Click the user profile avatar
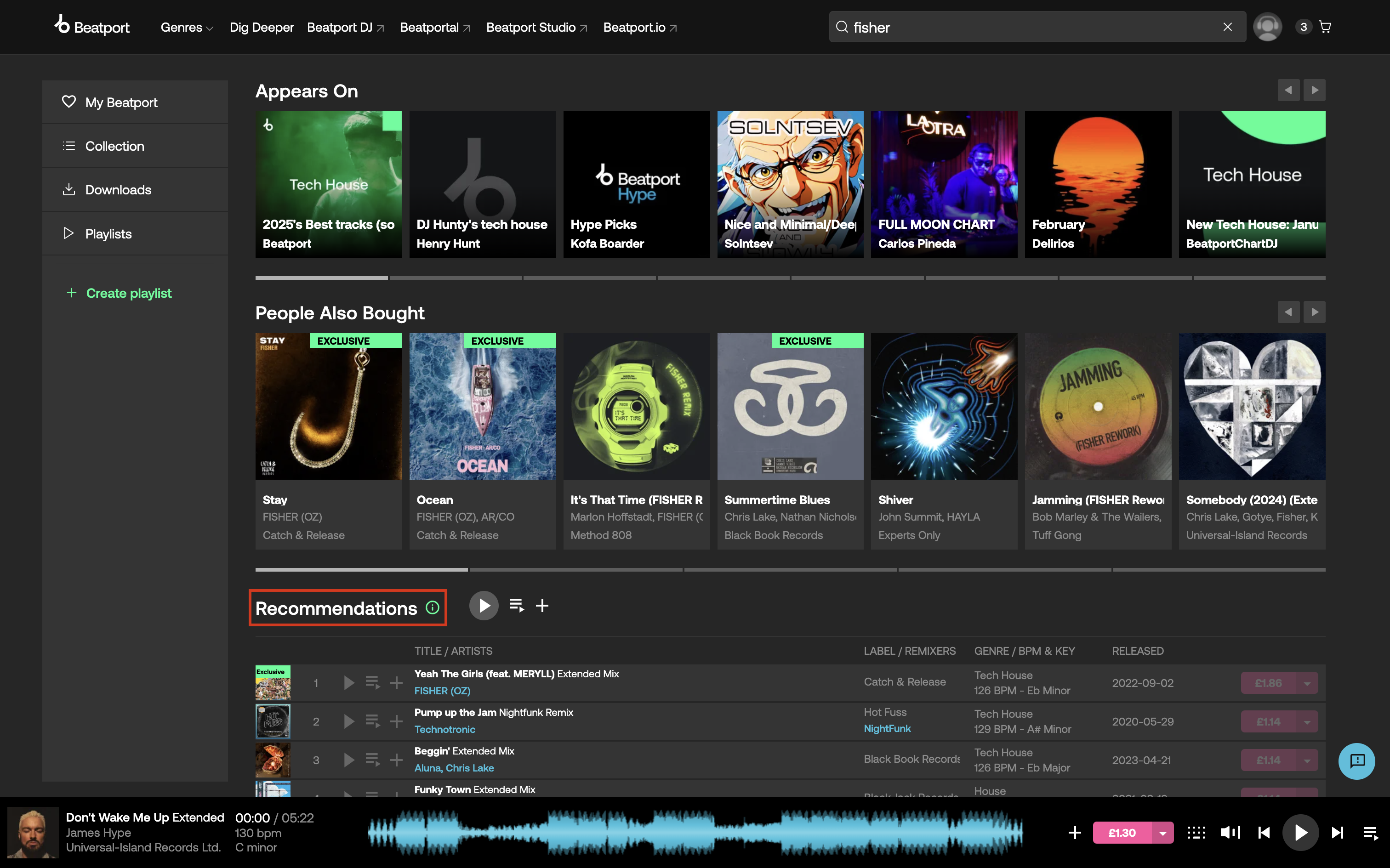The height and width of the screenshot is (868, 1390). (1267, 27)
